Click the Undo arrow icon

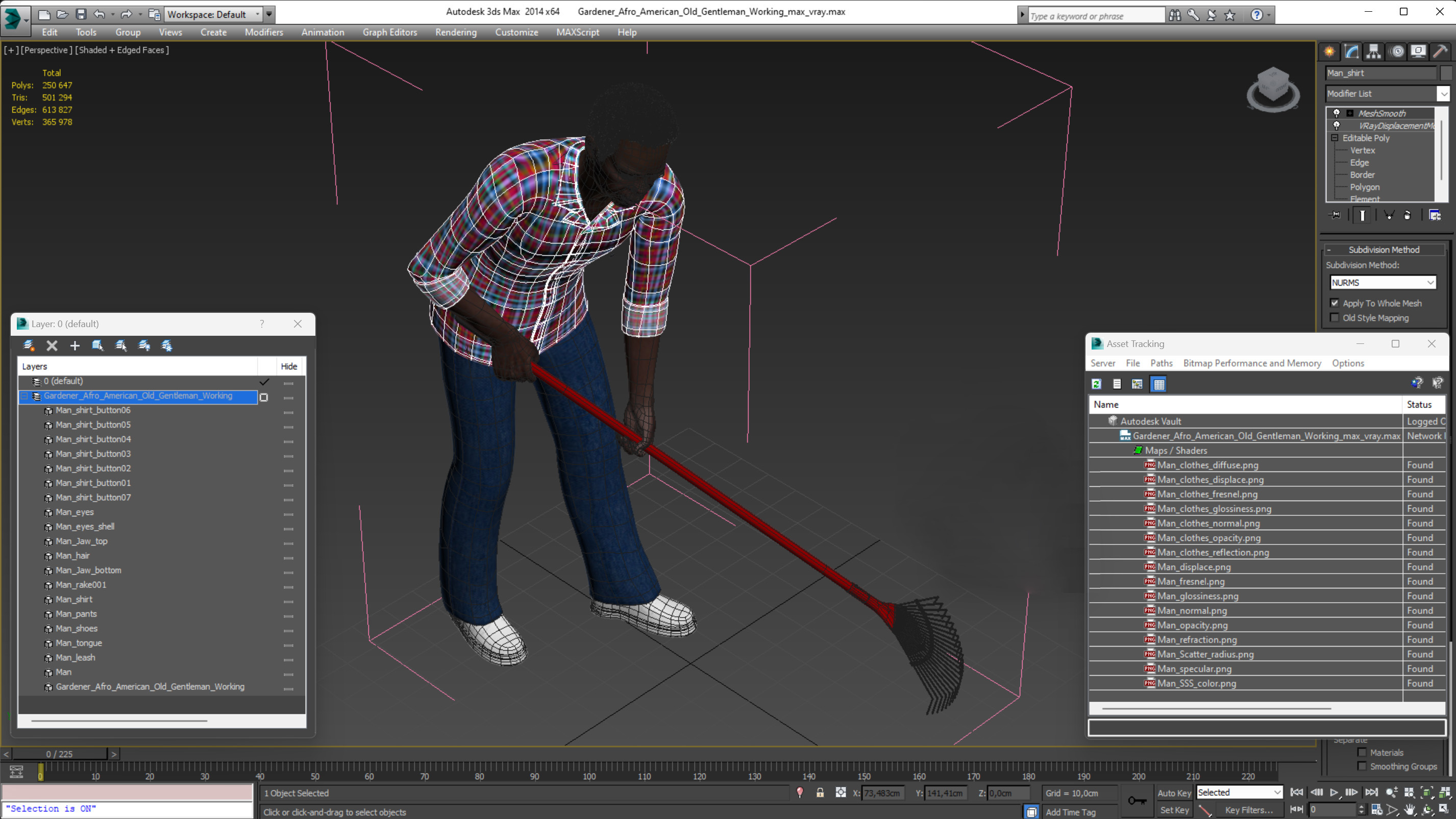pyautogui.click(x=99, y=14)
